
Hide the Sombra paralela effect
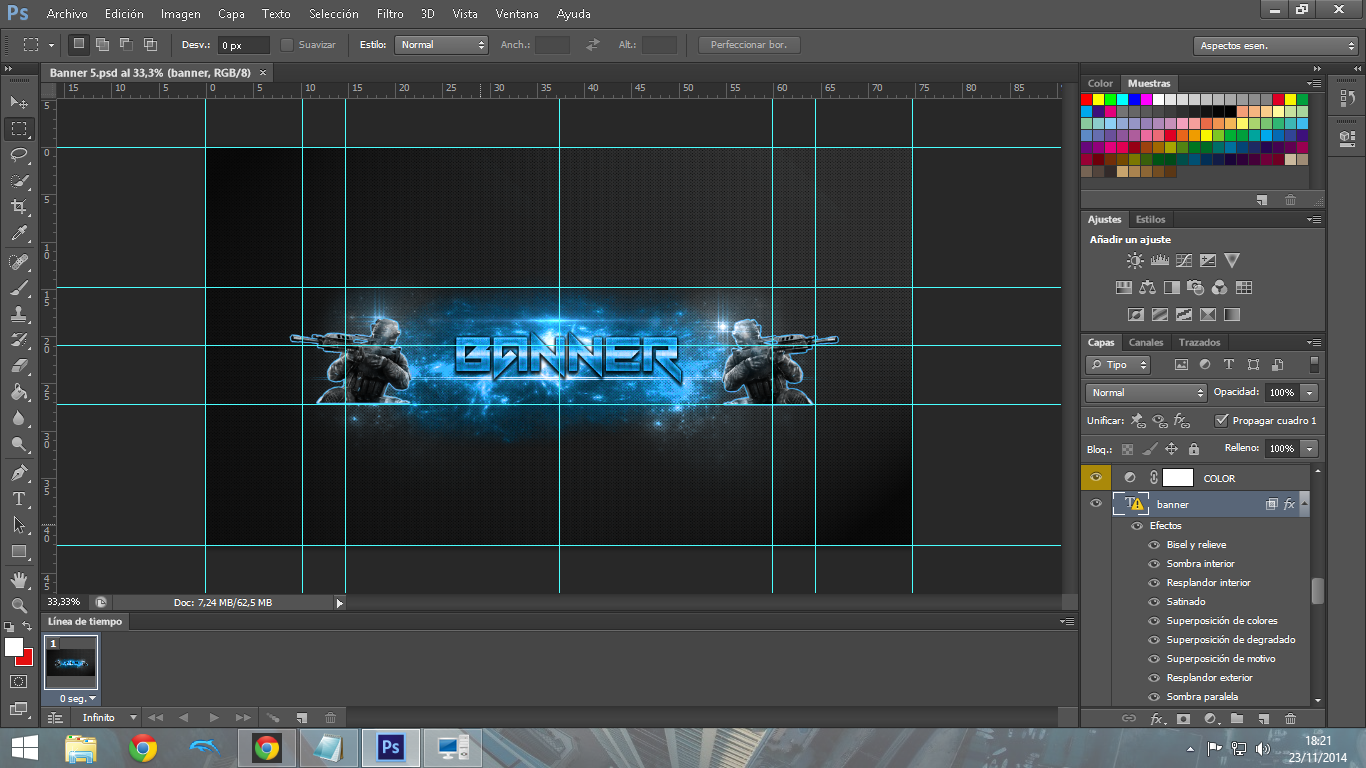coord(1154,697)
